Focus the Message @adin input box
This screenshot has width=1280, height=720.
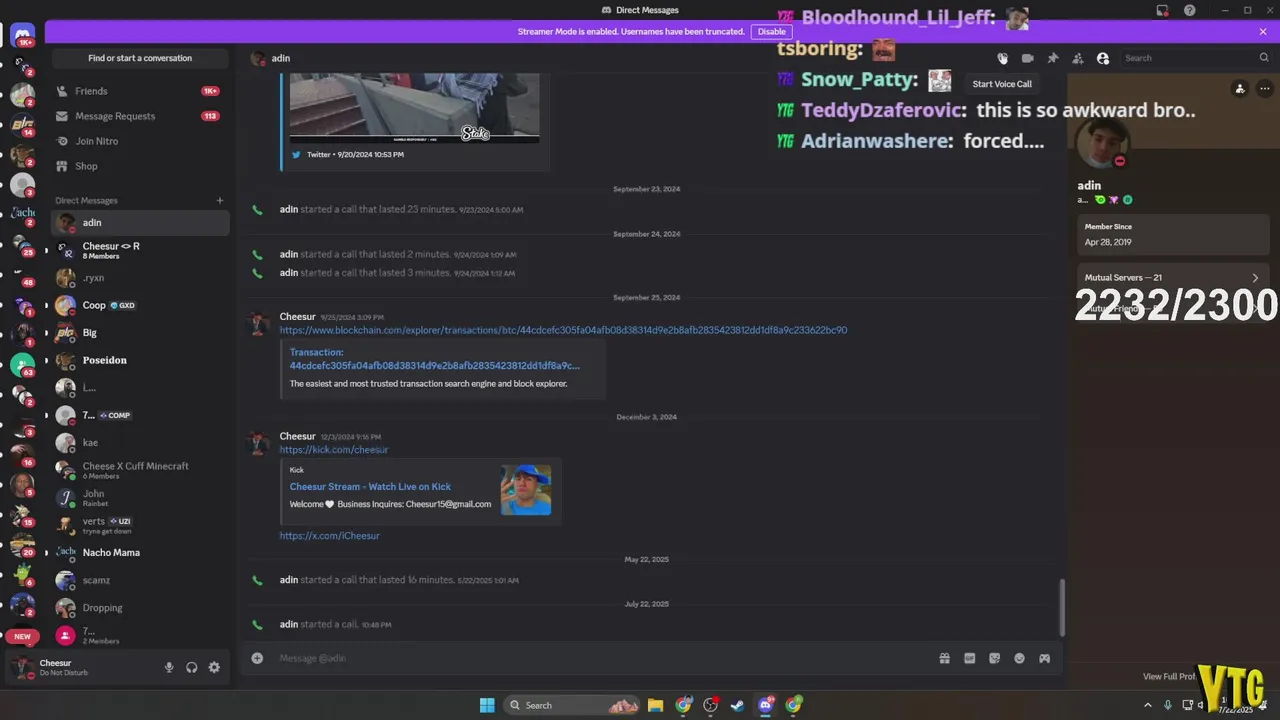point(600,658)
